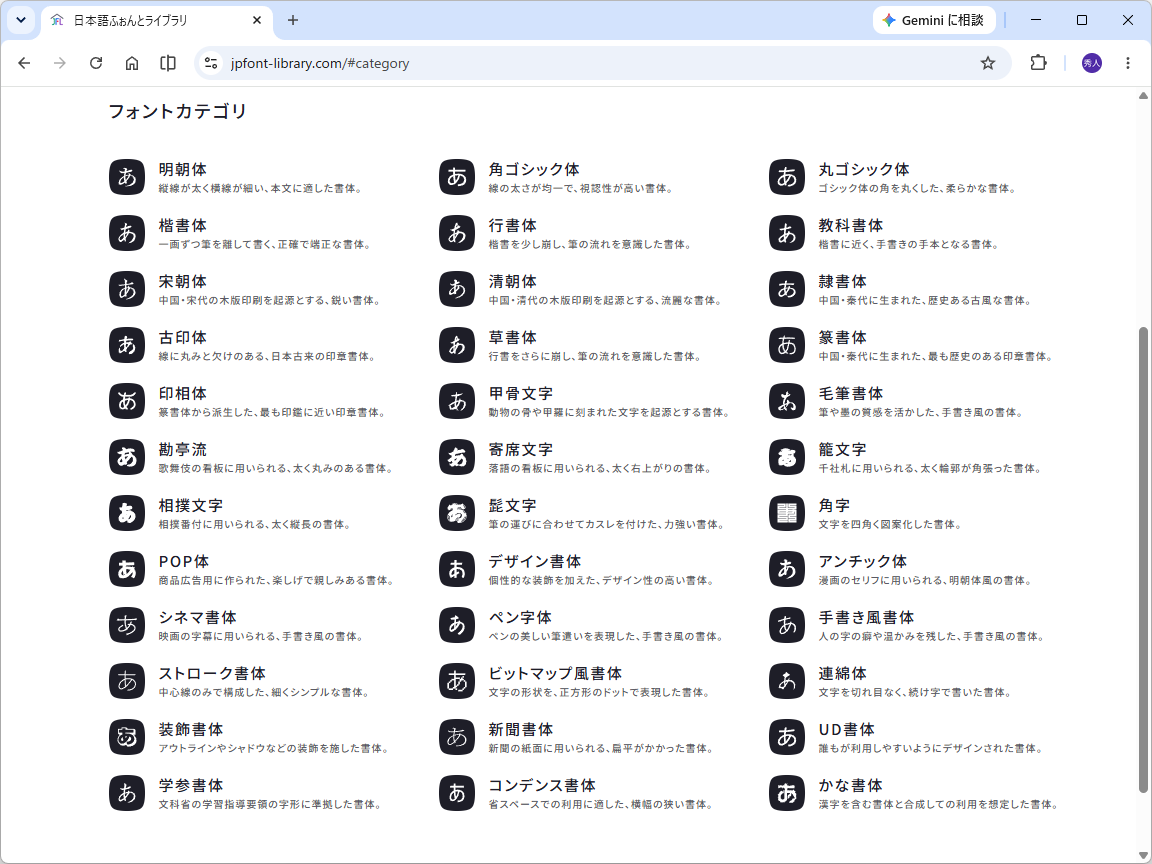
Task: Open the アンチック体 category link
Action: pos(863,561)
